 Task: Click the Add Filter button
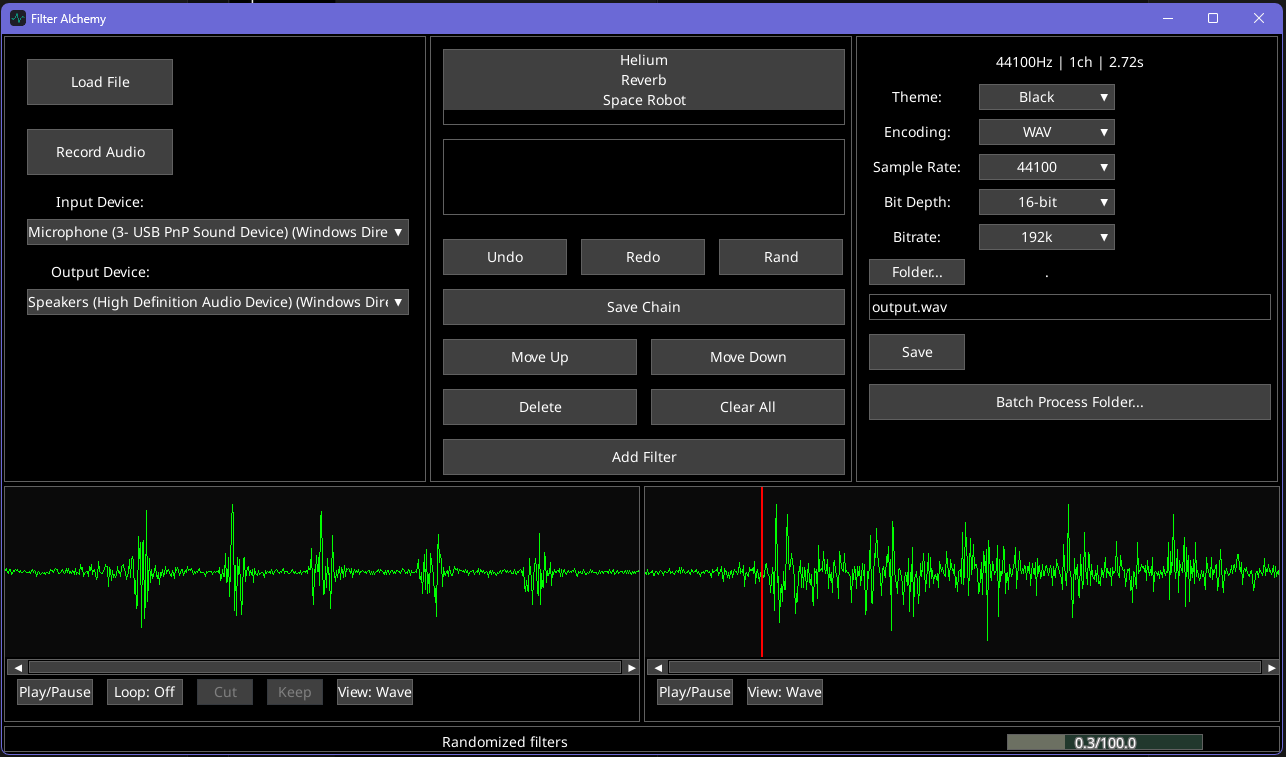tap(643, 457)
